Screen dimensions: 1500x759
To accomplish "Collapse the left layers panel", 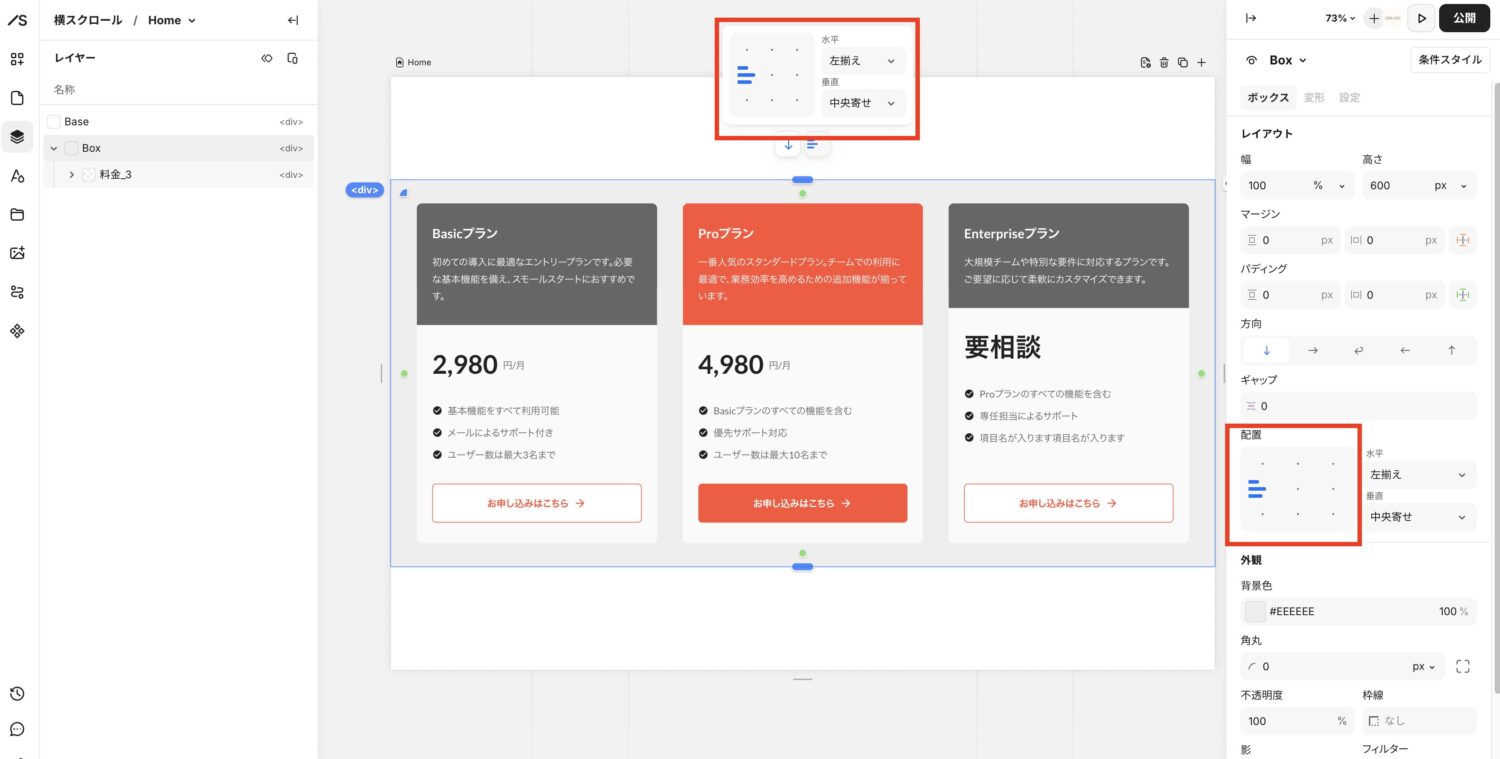I will click(x=292, y=20).
